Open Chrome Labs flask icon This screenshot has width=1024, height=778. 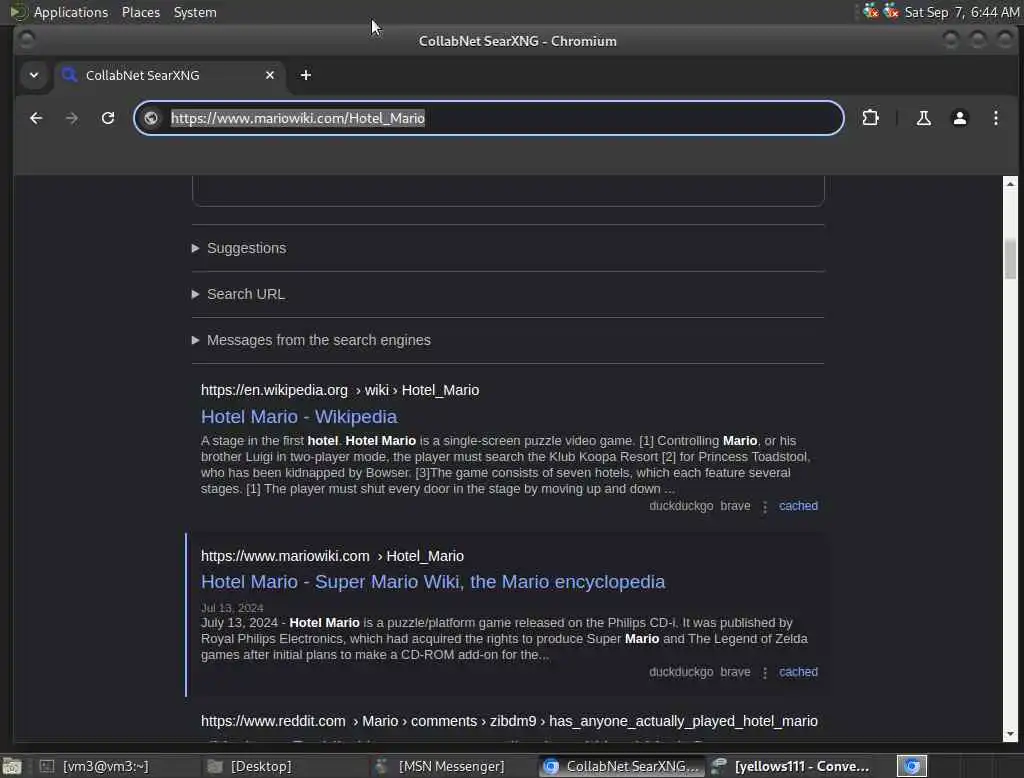(x=923, y=118)
